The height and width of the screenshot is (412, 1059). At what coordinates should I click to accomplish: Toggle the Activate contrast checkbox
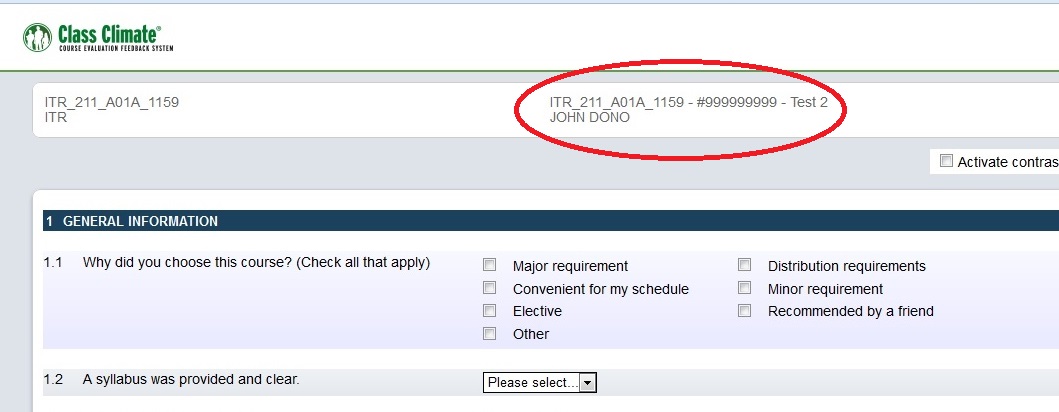tap(945, 161)
